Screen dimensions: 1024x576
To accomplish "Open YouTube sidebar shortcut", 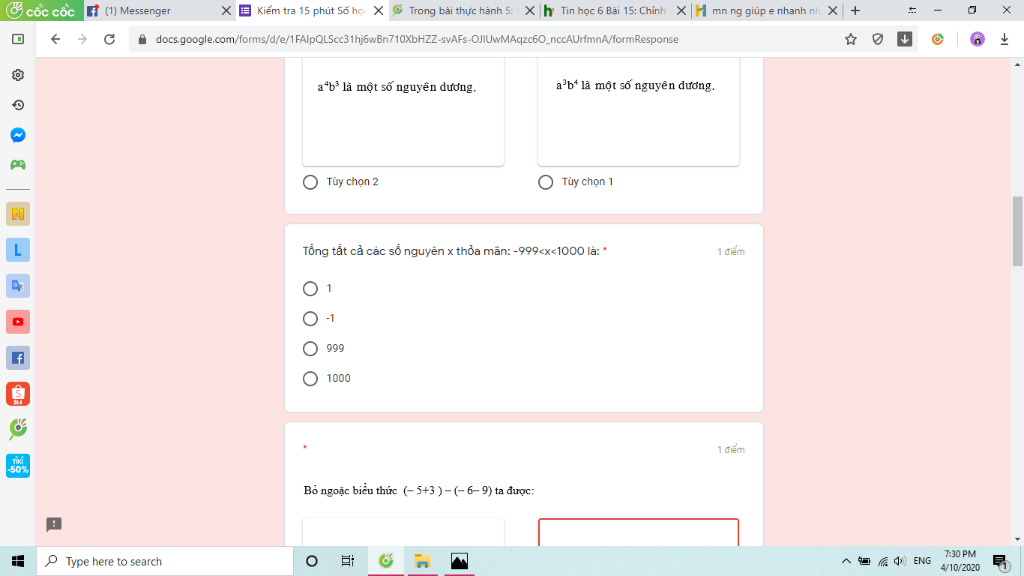I will tap(18, 321).
